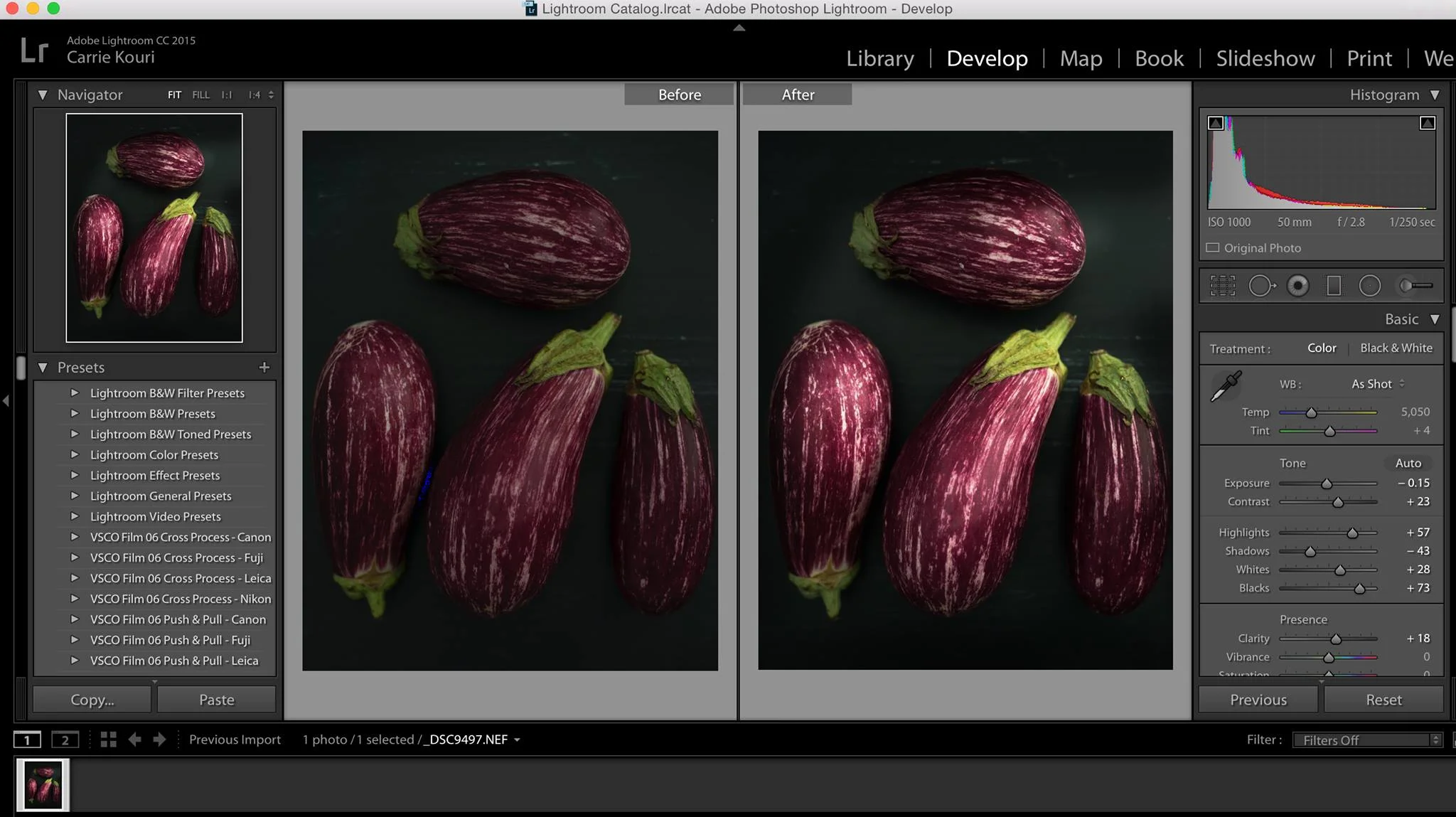Switch to the Library module
The image size is (1456, 817).
879,58
